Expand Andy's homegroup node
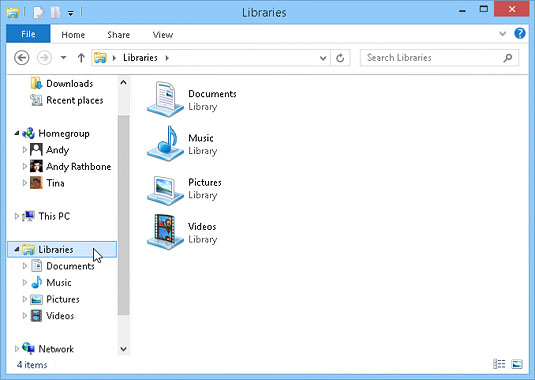This screenshot has width=535, height=380. [25, 150]
